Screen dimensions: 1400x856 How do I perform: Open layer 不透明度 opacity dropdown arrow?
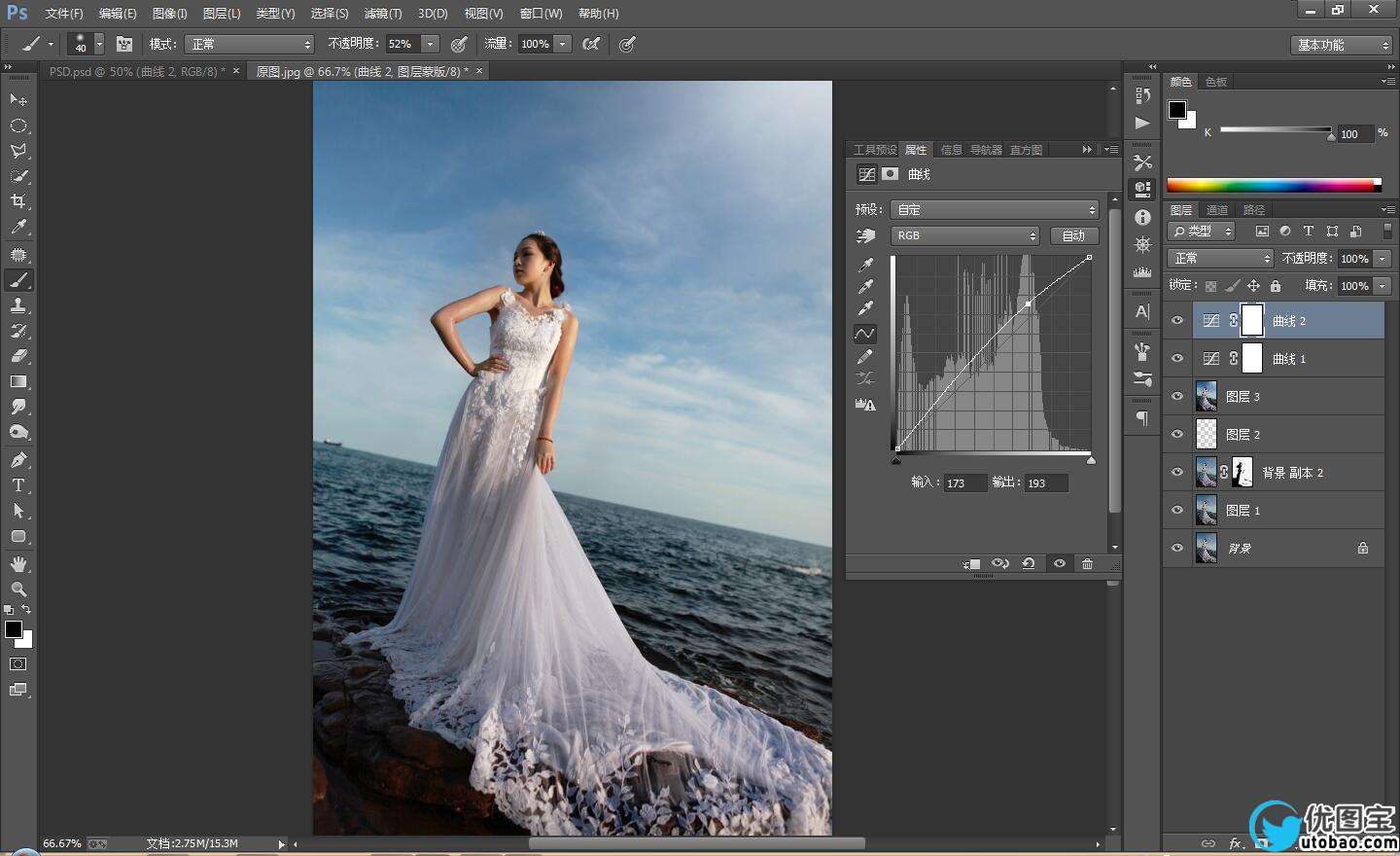click(x=1382, y=259)
